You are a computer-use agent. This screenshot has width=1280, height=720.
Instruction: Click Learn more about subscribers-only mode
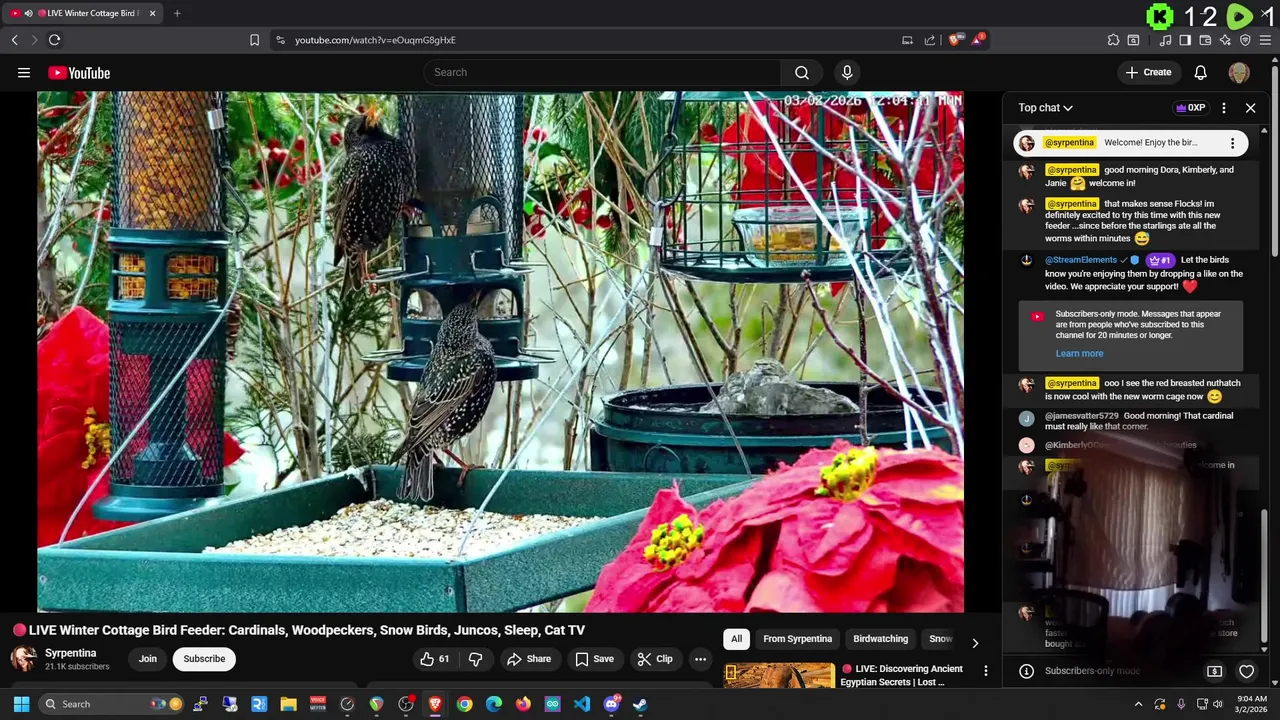coord(1079,353)
